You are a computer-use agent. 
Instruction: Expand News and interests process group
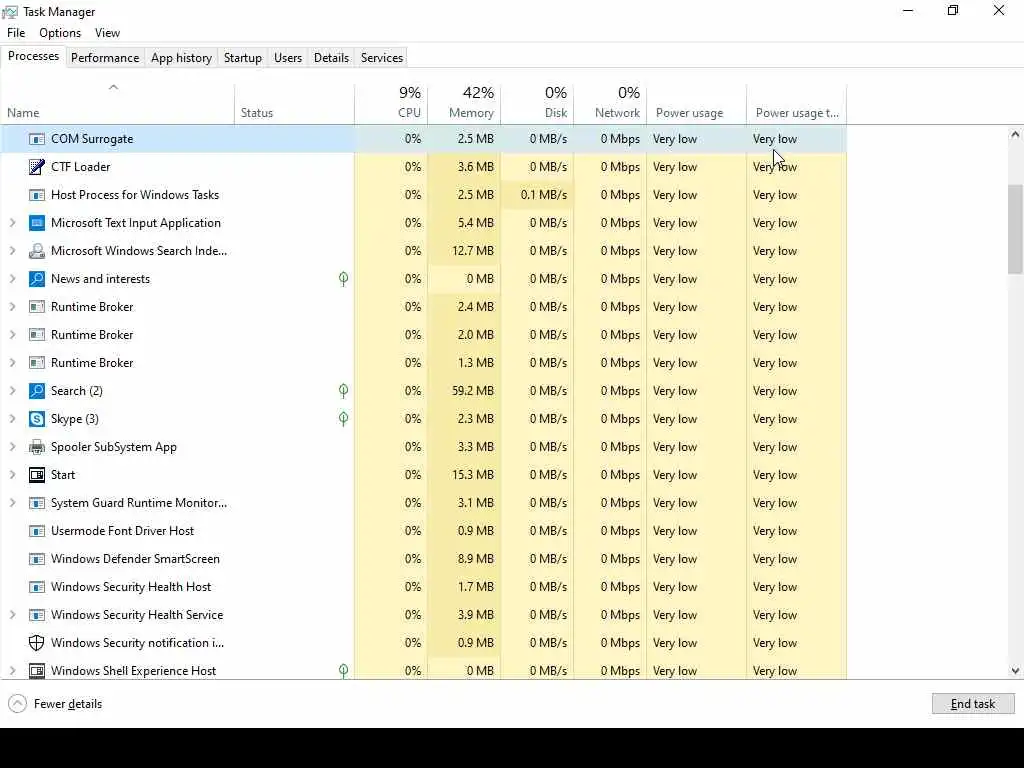click(x=12, y=279)
